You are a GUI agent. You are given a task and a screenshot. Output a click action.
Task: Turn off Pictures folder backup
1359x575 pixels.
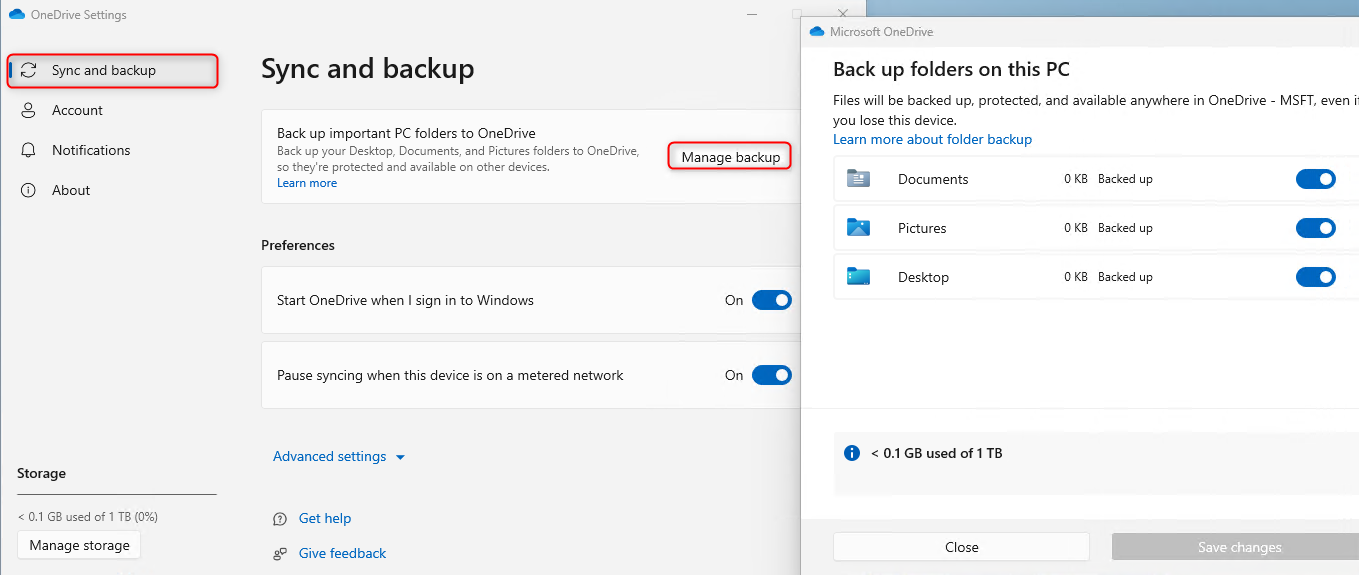[1315, 228]
